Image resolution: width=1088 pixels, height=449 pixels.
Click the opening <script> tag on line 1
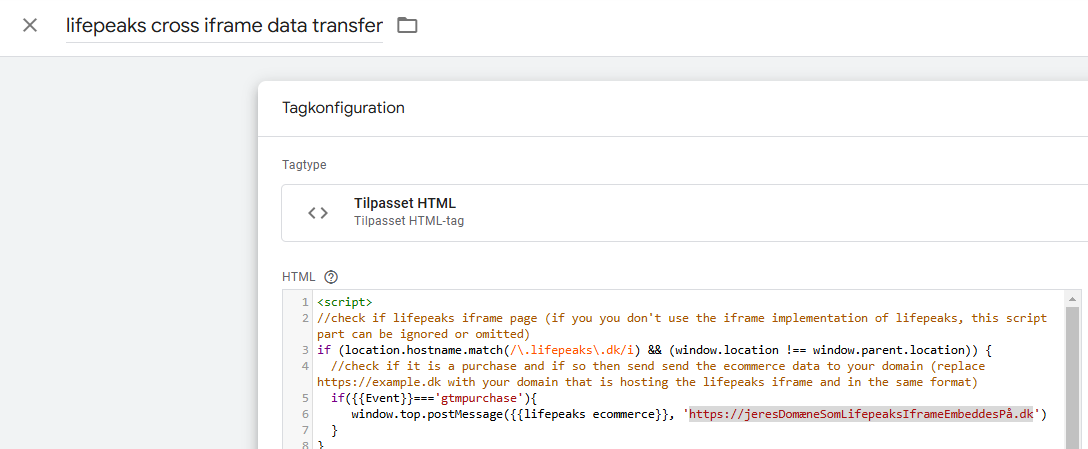point(345,302)
